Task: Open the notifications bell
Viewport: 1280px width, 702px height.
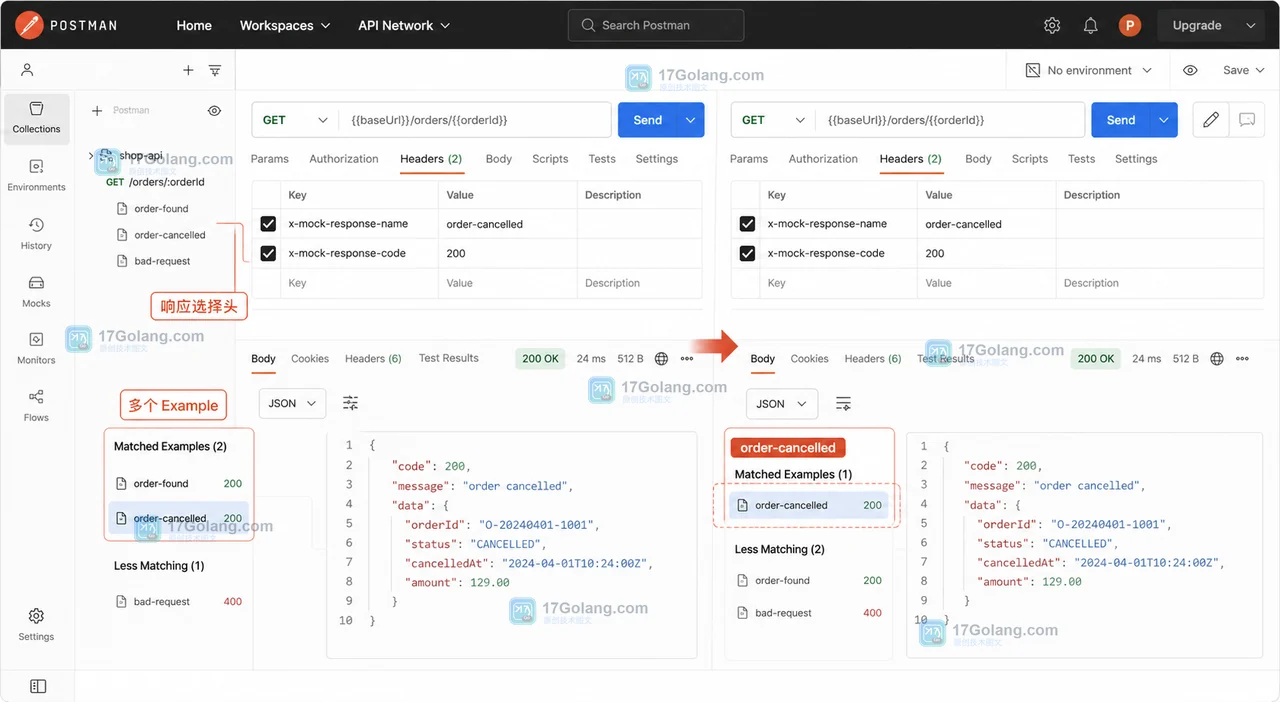Action: click(1091, 26)
